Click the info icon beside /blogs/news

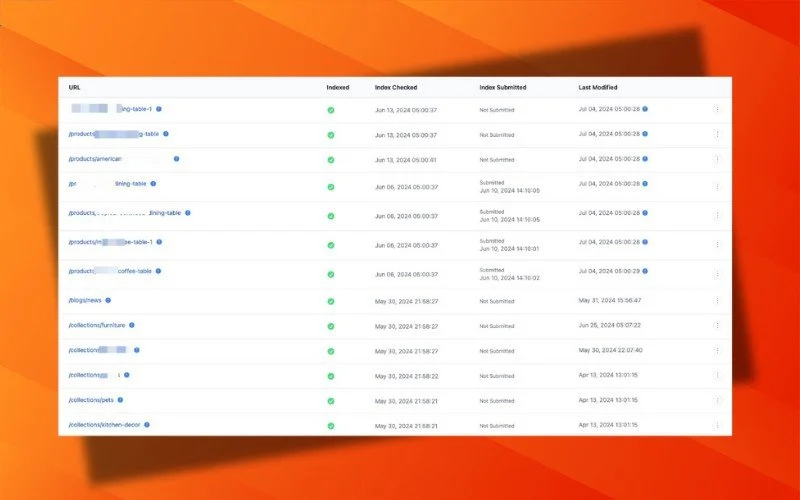[108, 301]
